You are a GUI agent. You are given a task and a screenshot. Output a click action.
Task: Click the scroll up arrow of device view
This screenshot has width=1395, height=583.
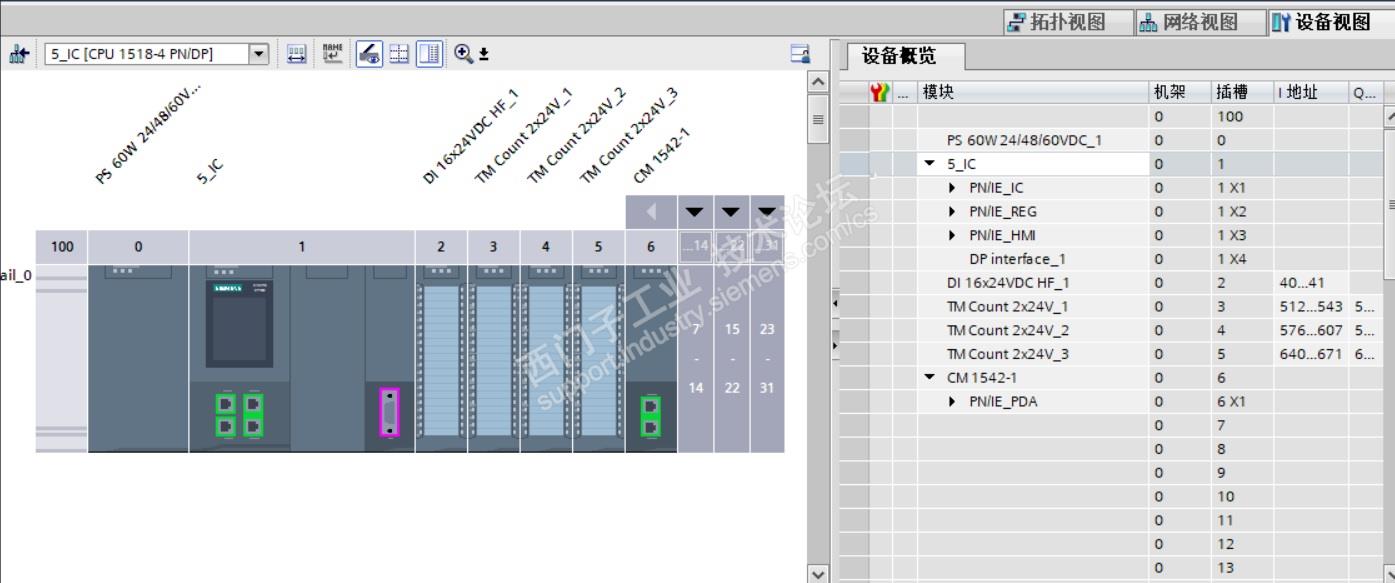pos(817,80)
